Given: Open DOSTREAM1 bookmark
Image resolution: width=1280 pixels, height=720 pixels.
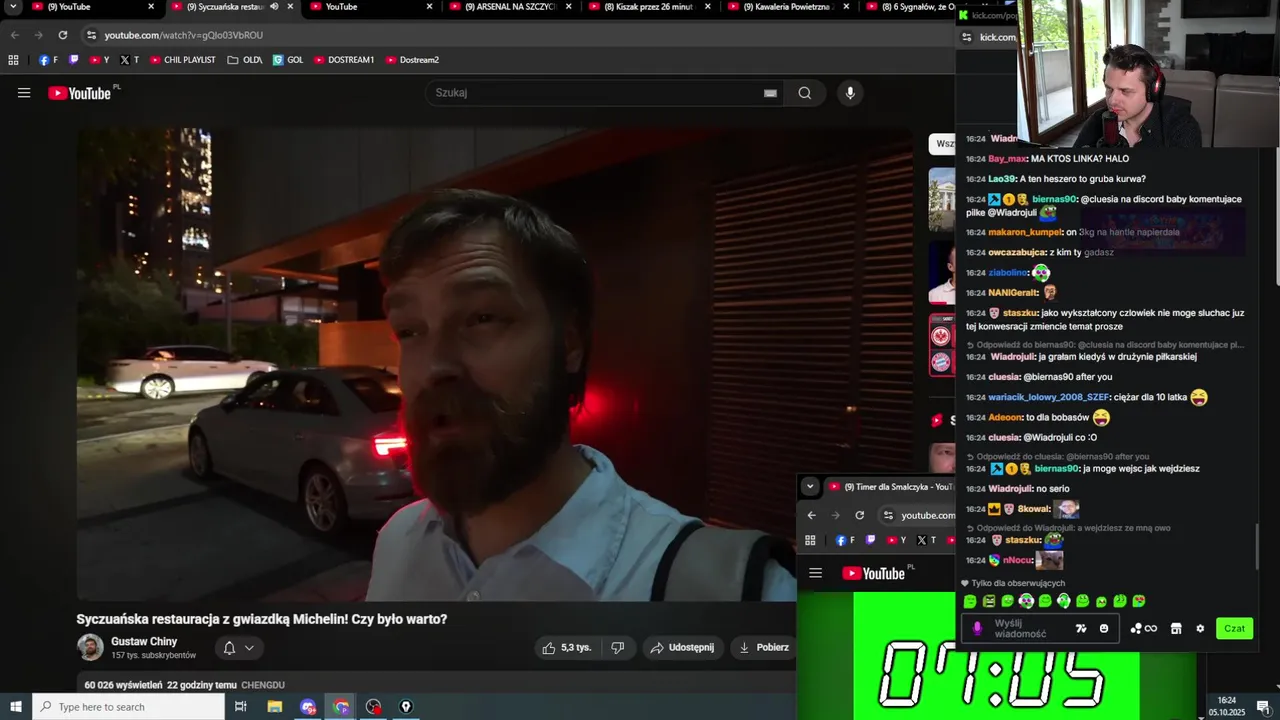Looking at the screenshot, I should pos(344,60).
